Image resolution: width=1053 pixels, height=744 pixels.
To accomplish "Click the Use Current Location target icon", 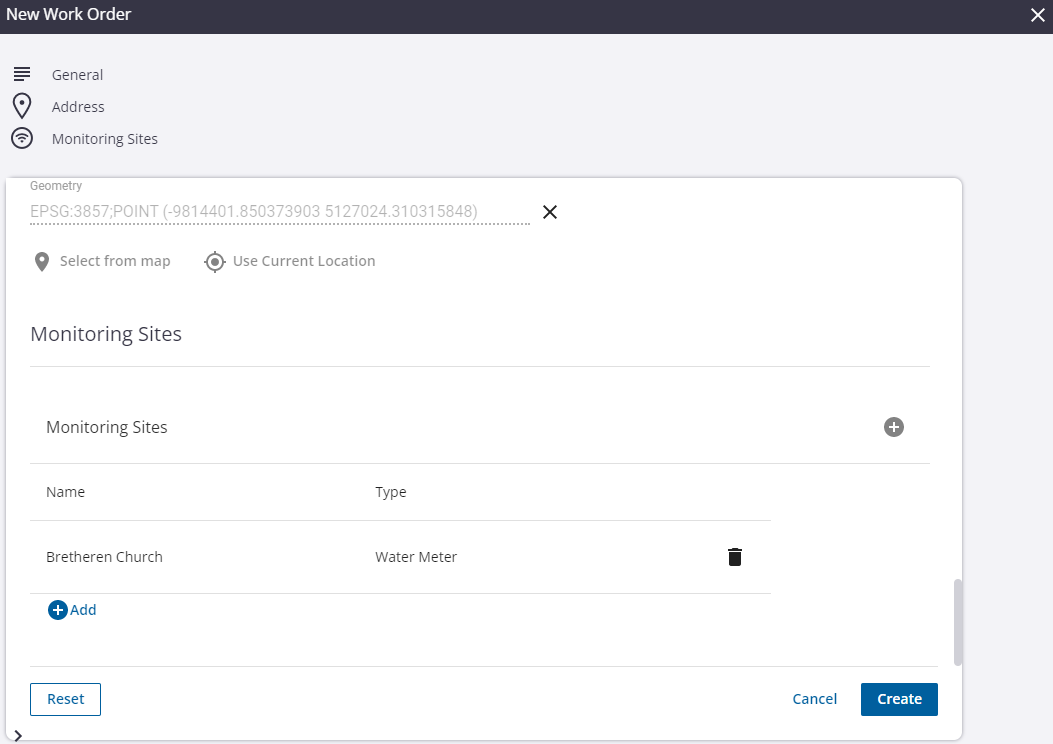I will (x=215, y=261).
